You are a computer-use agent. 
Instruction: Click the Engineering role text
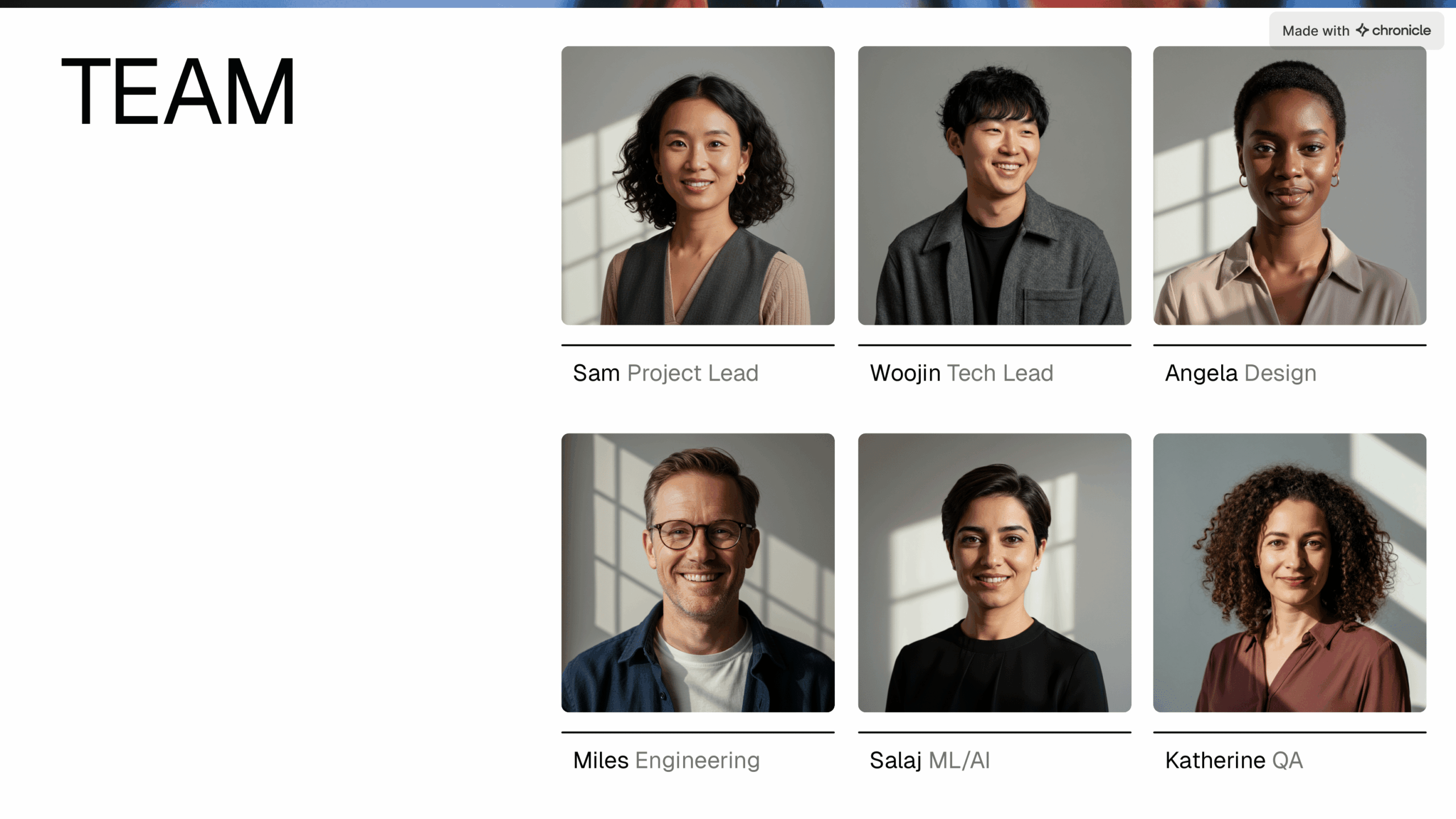[697, 762]
